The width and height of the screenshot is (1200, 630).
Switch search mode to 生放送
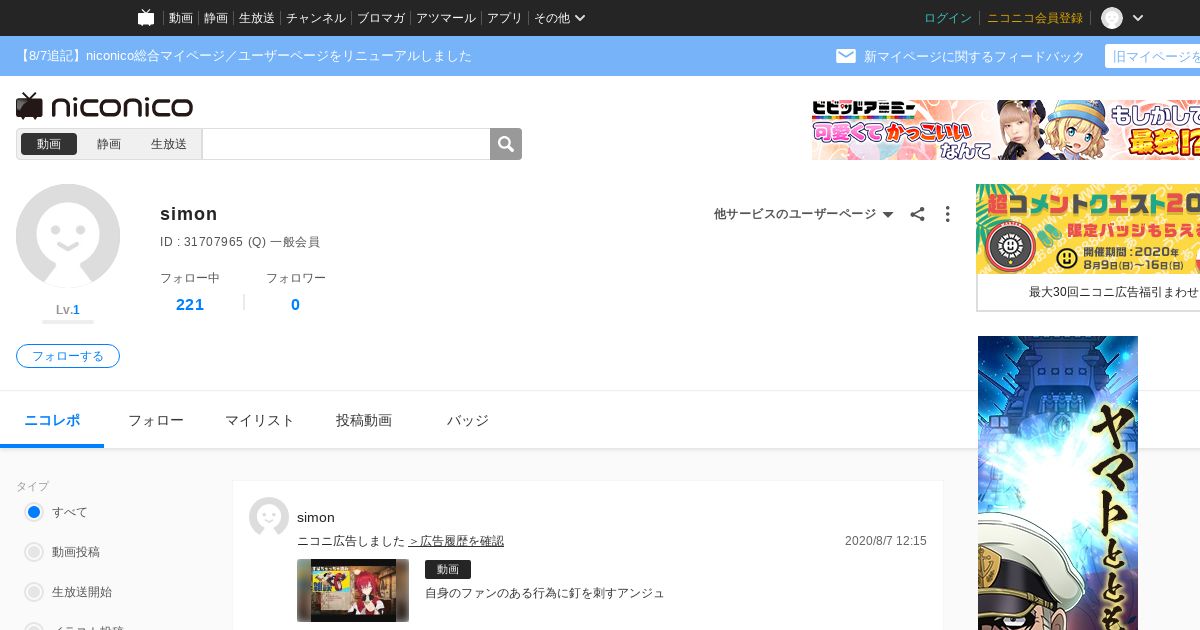point(169,144)
